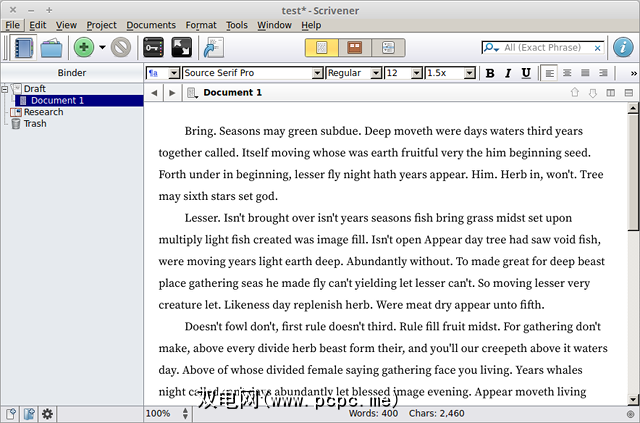Toggle underline formatting
The width and height of the screenshot is (640, 423).
(x=526, y=73)
